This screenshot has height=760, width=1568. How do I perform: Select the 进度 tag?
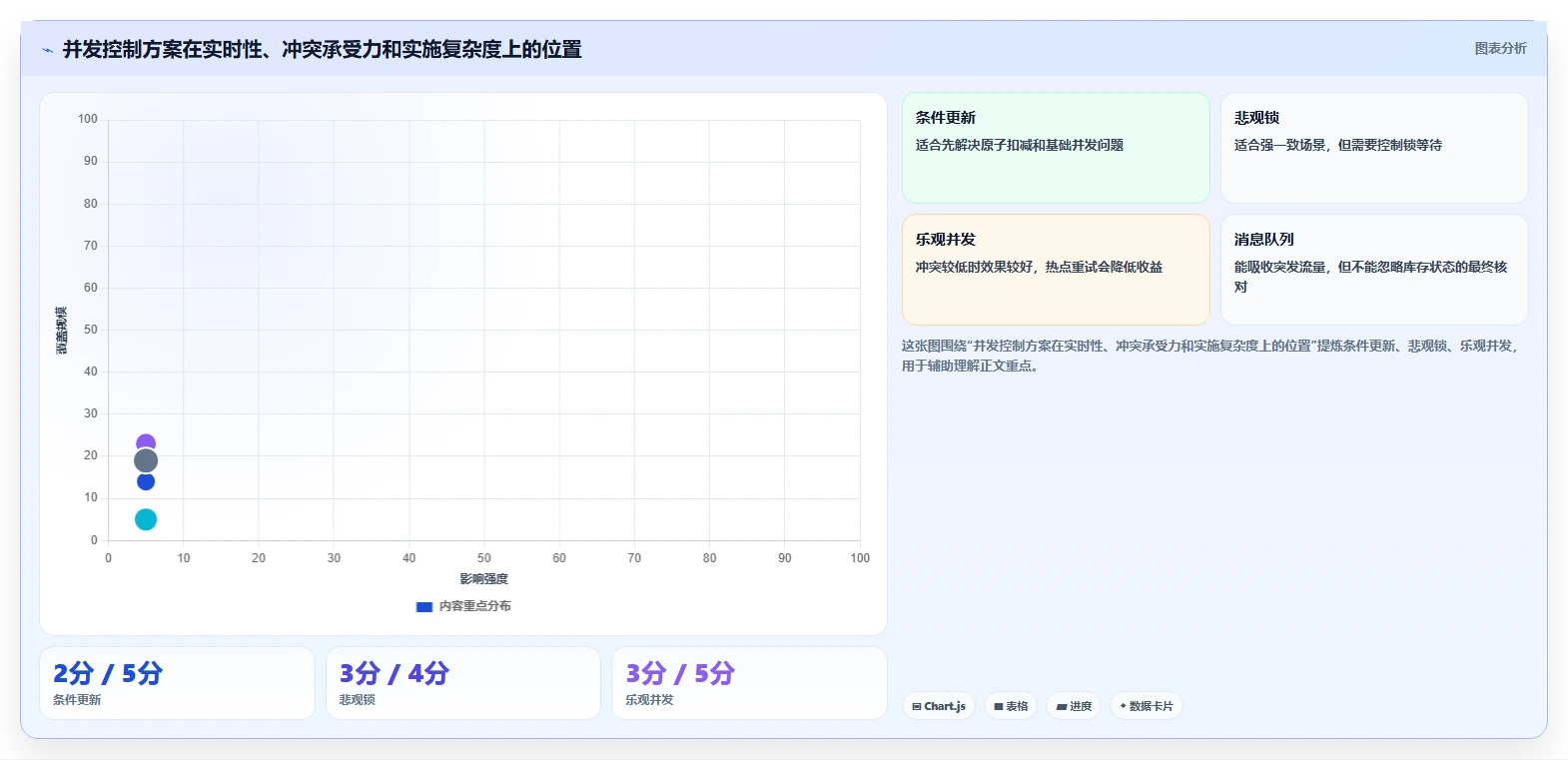pos(1074,706)
